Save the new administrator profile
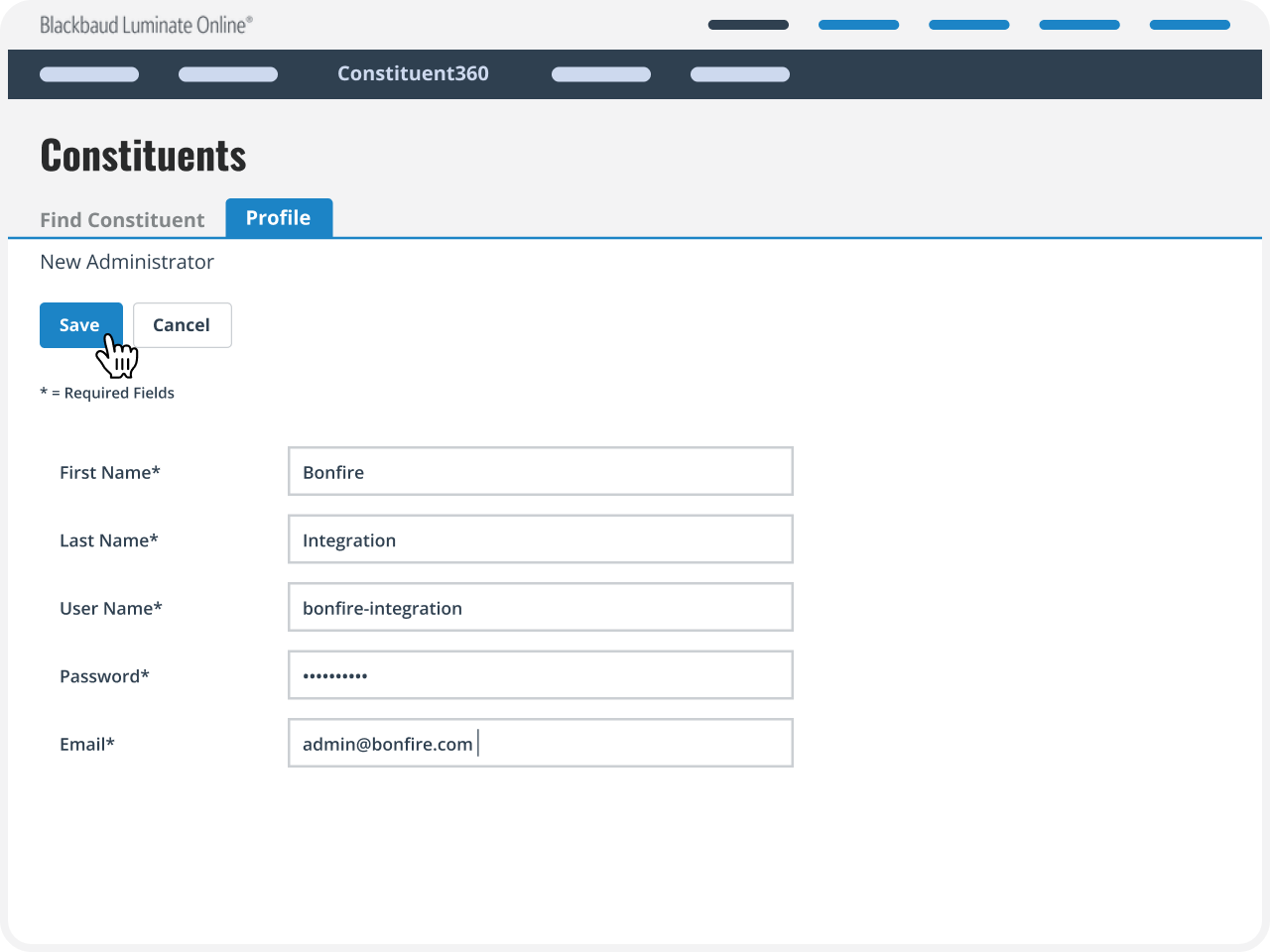1270x952 pixels. click(80, 324)
